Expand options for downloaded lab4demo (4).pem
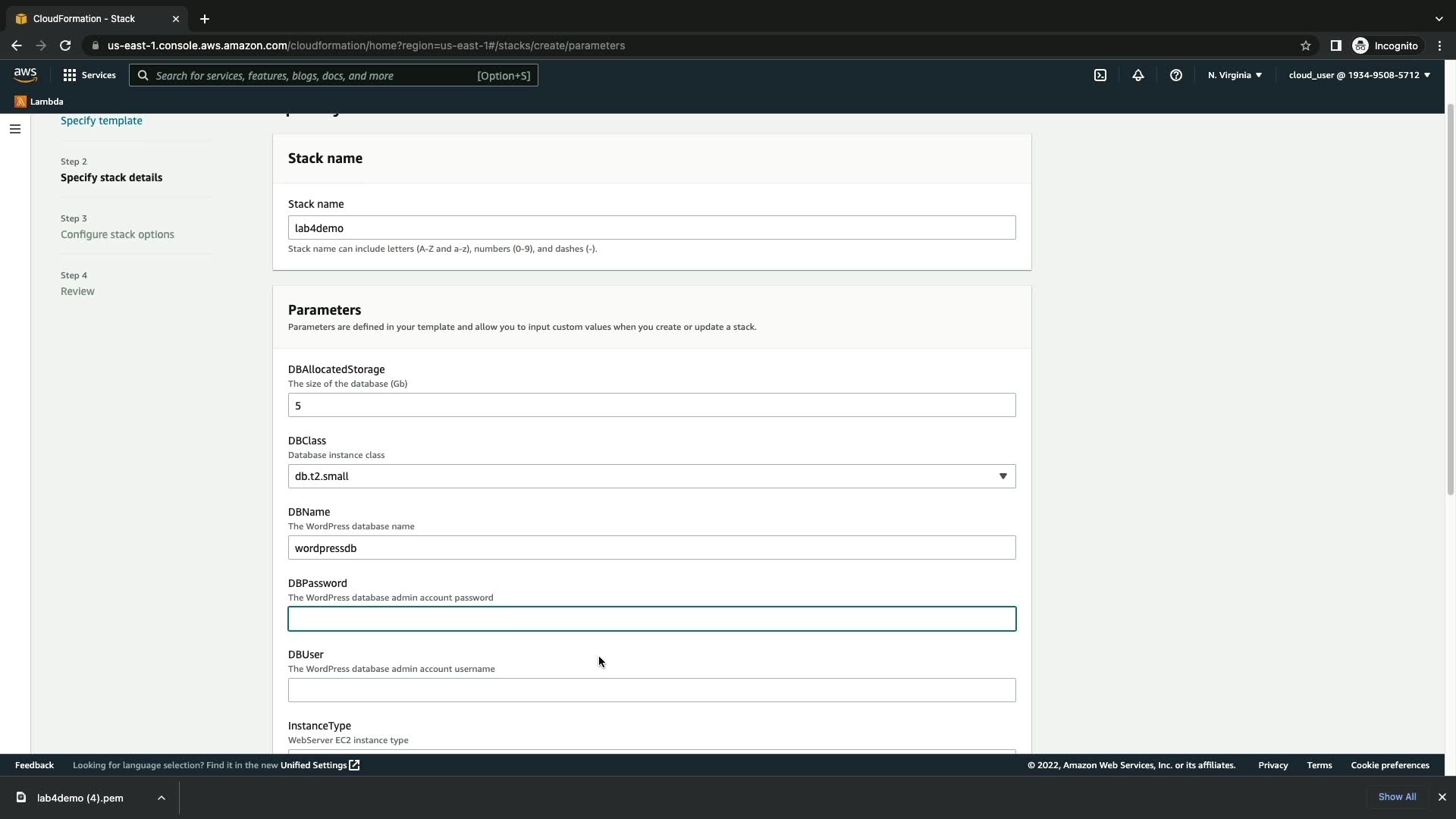Screen dimensions: 1456x819 tap(162, 798)
